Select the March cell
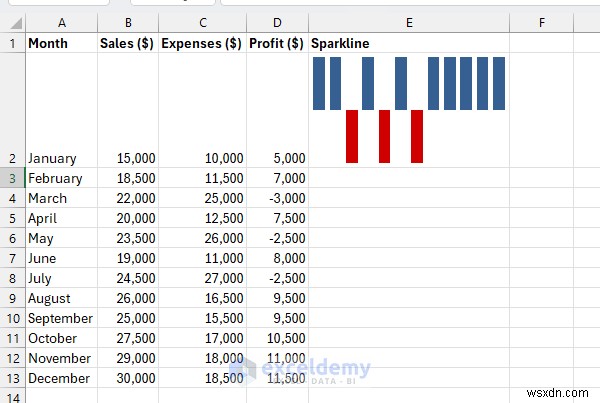The height and width of the screenshot is (403, 600). pyautogui.click(x=62, y=198)
